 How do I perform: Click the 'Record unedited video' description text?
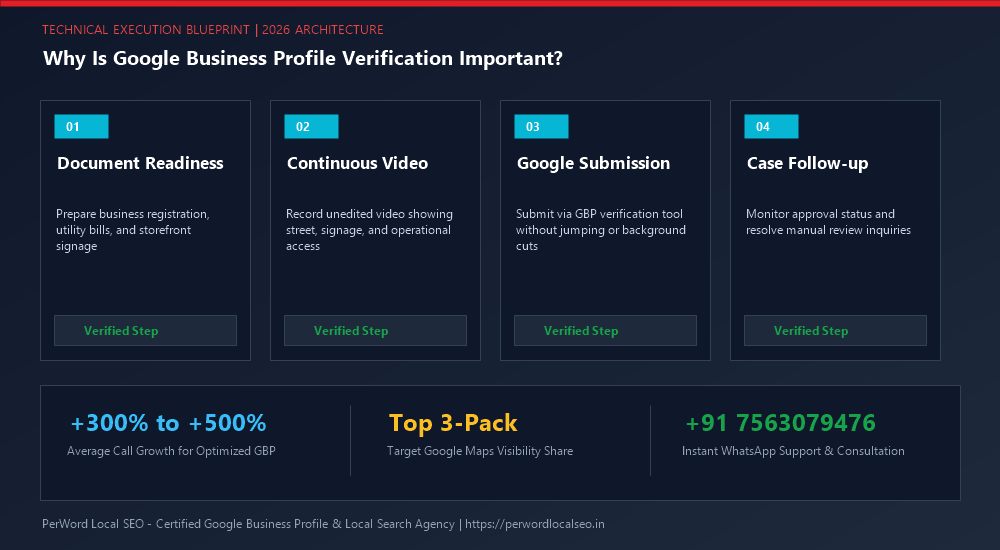369,230
